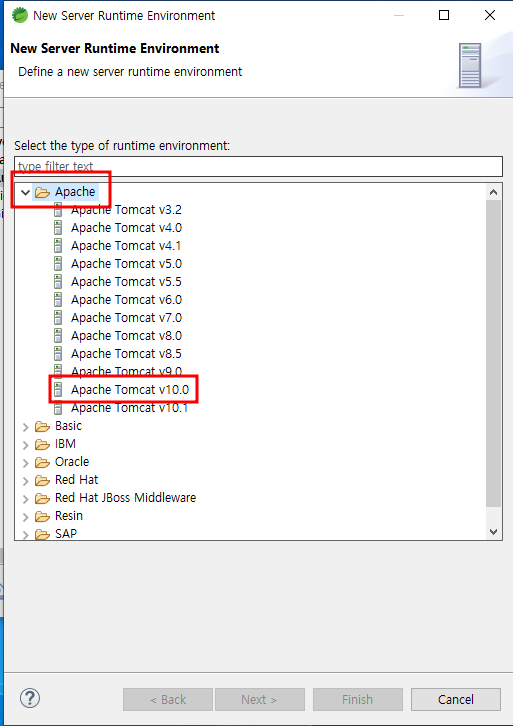The image size is (513, 726).
Task: Click the Cancel button
Action: (x=456, y=699)
